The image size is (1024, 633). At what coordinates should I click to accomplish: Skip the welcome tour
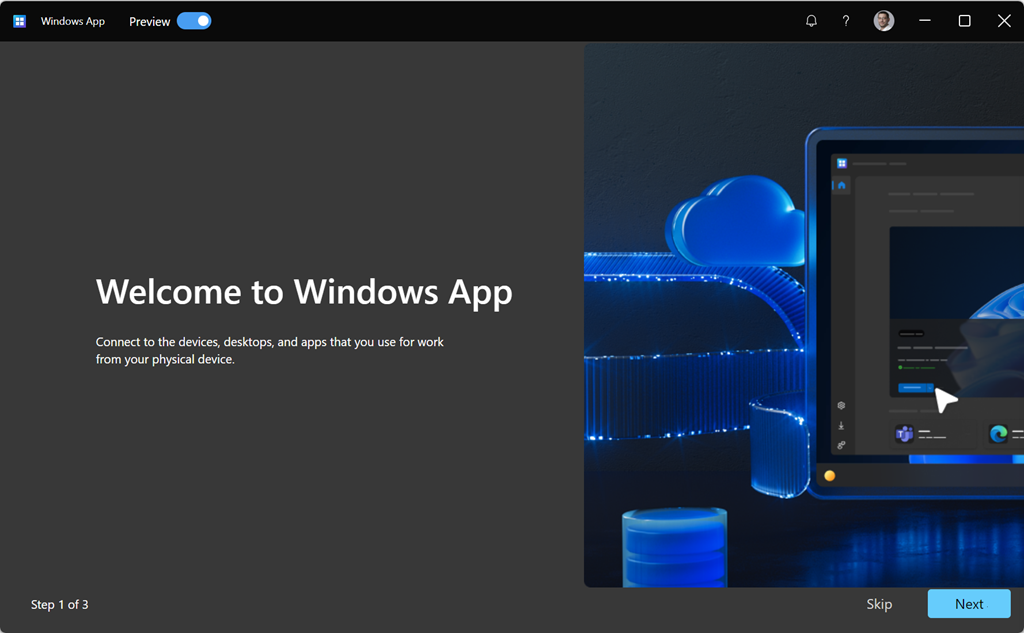[x=879, y=604]
